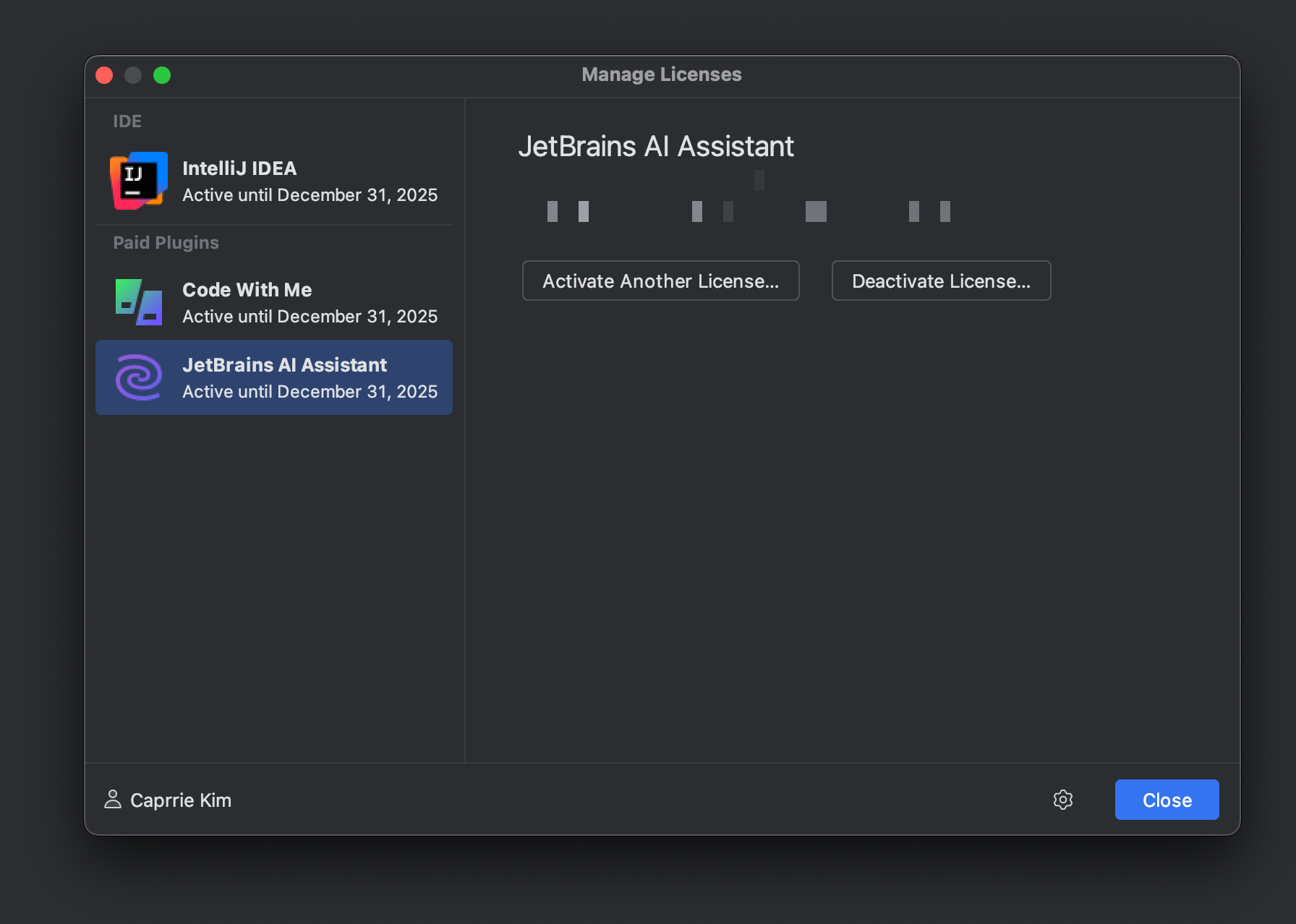
Task: Select the Code With Me license entry
Action: pyautogui.click(x=274, y=302)
